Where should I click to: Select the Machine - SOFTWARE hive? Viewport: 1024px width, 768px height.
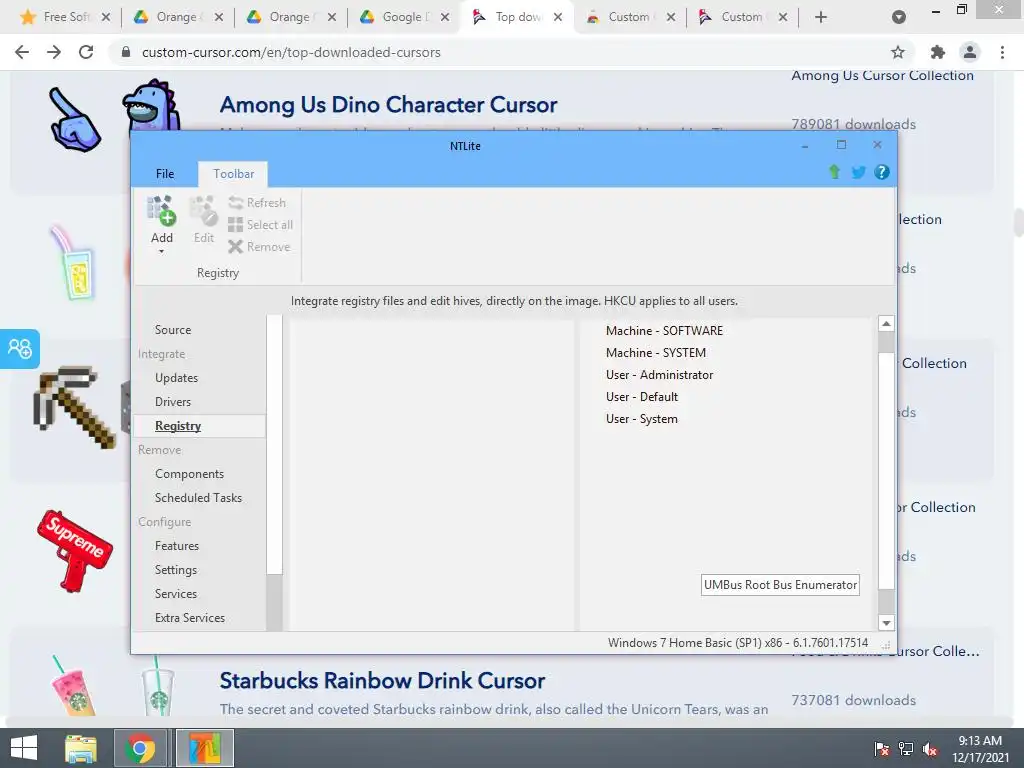click(x=664, y=330)
